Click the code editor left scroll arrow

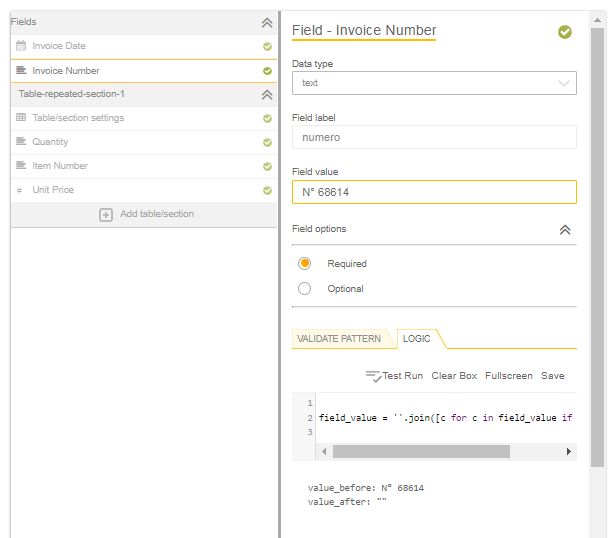tap(324, 451)
